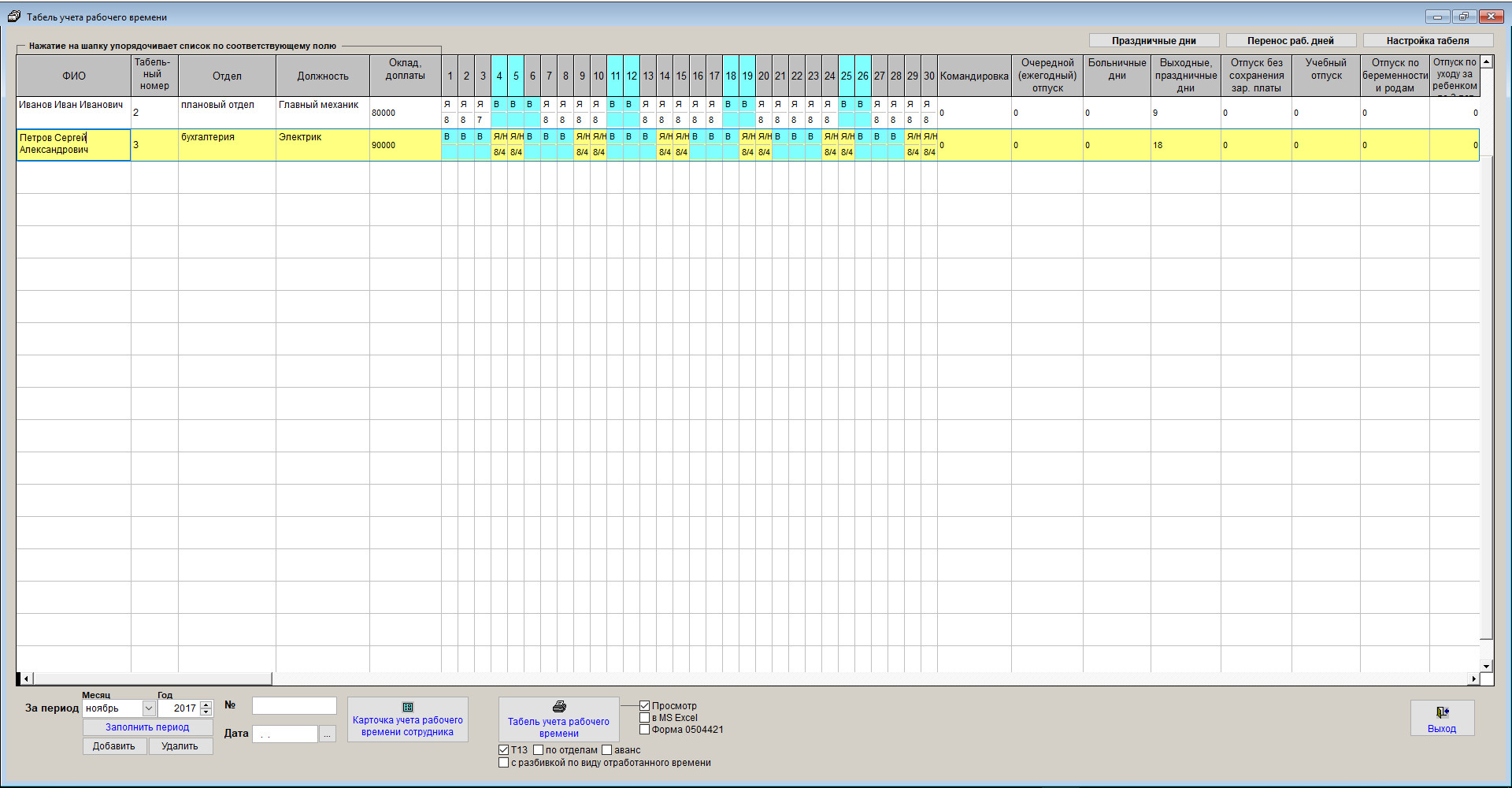The image size is (1512, 788).
Task: Print the Табель учета рабочего времени report
Action: click(558, 719)
